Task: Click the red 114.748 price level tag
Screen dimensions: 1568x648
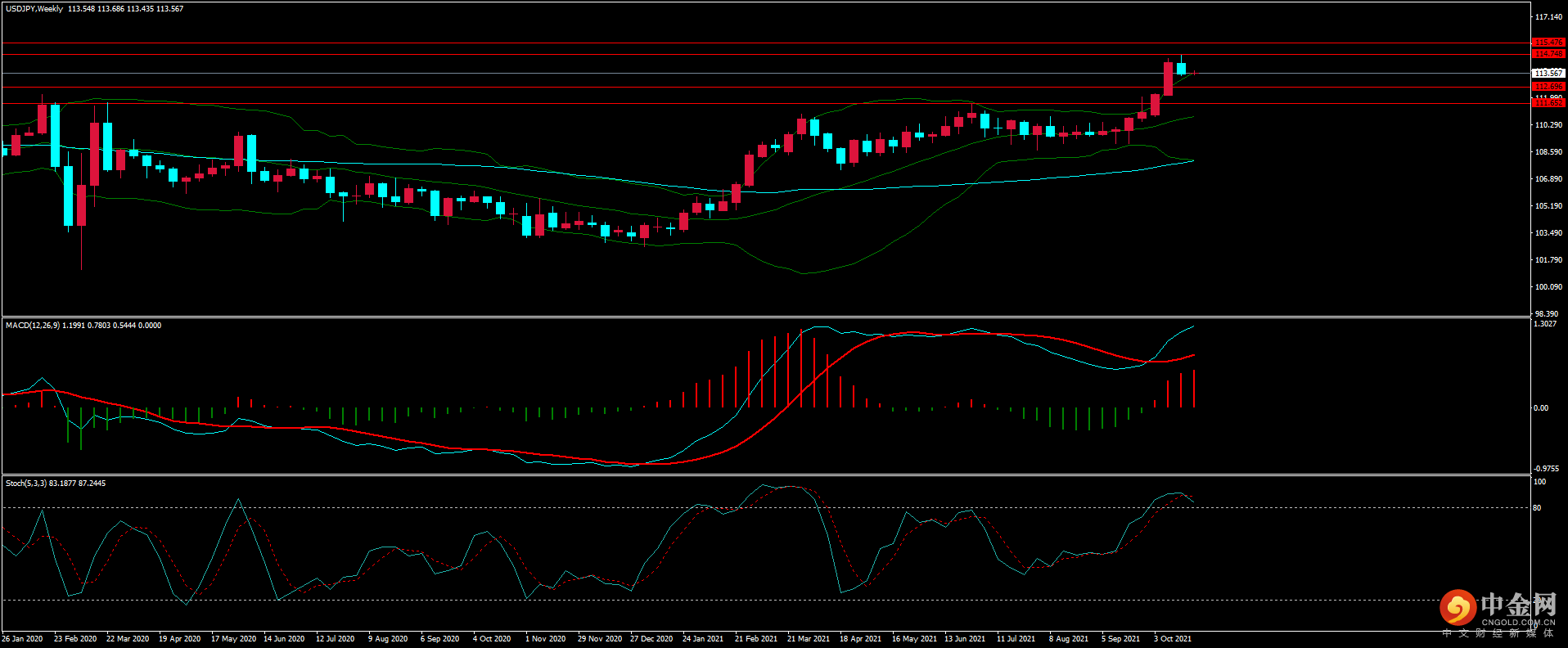Action: point(1548,54)
